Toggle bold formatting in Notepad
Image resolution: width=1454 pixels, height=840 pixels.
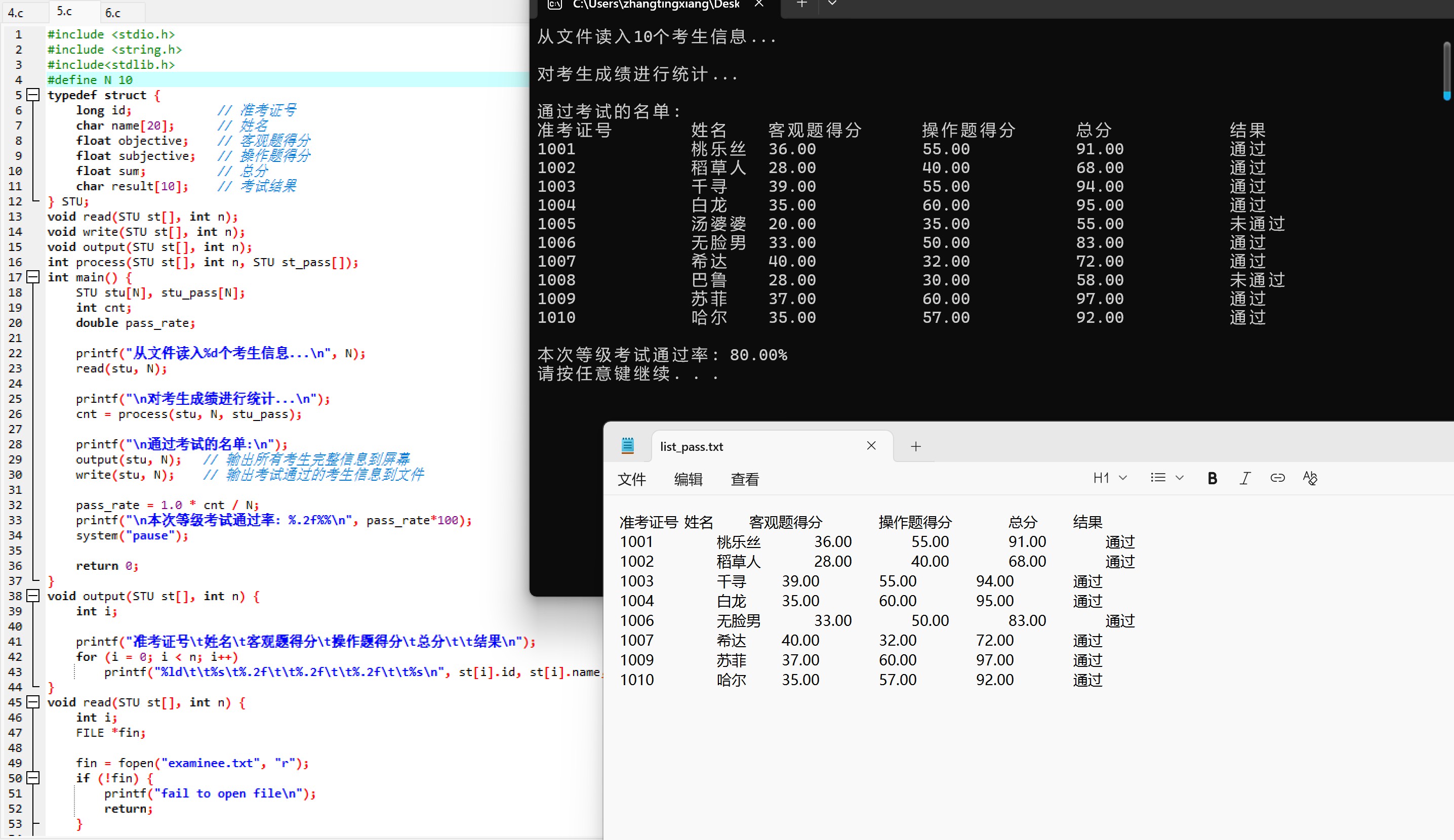1211,478
